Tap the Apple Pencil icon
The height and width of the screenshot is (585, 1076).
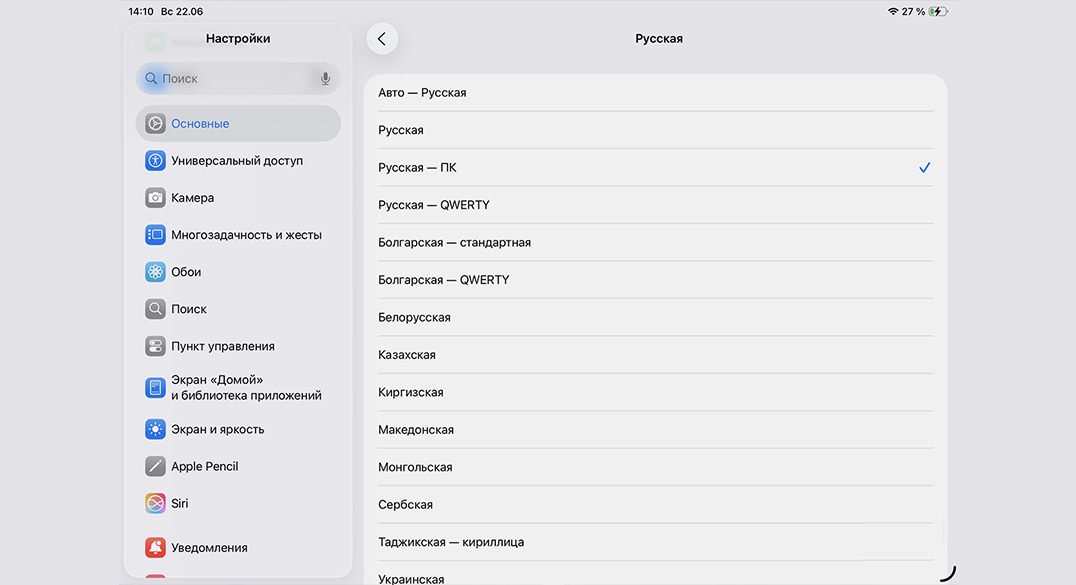coord(155,466)
